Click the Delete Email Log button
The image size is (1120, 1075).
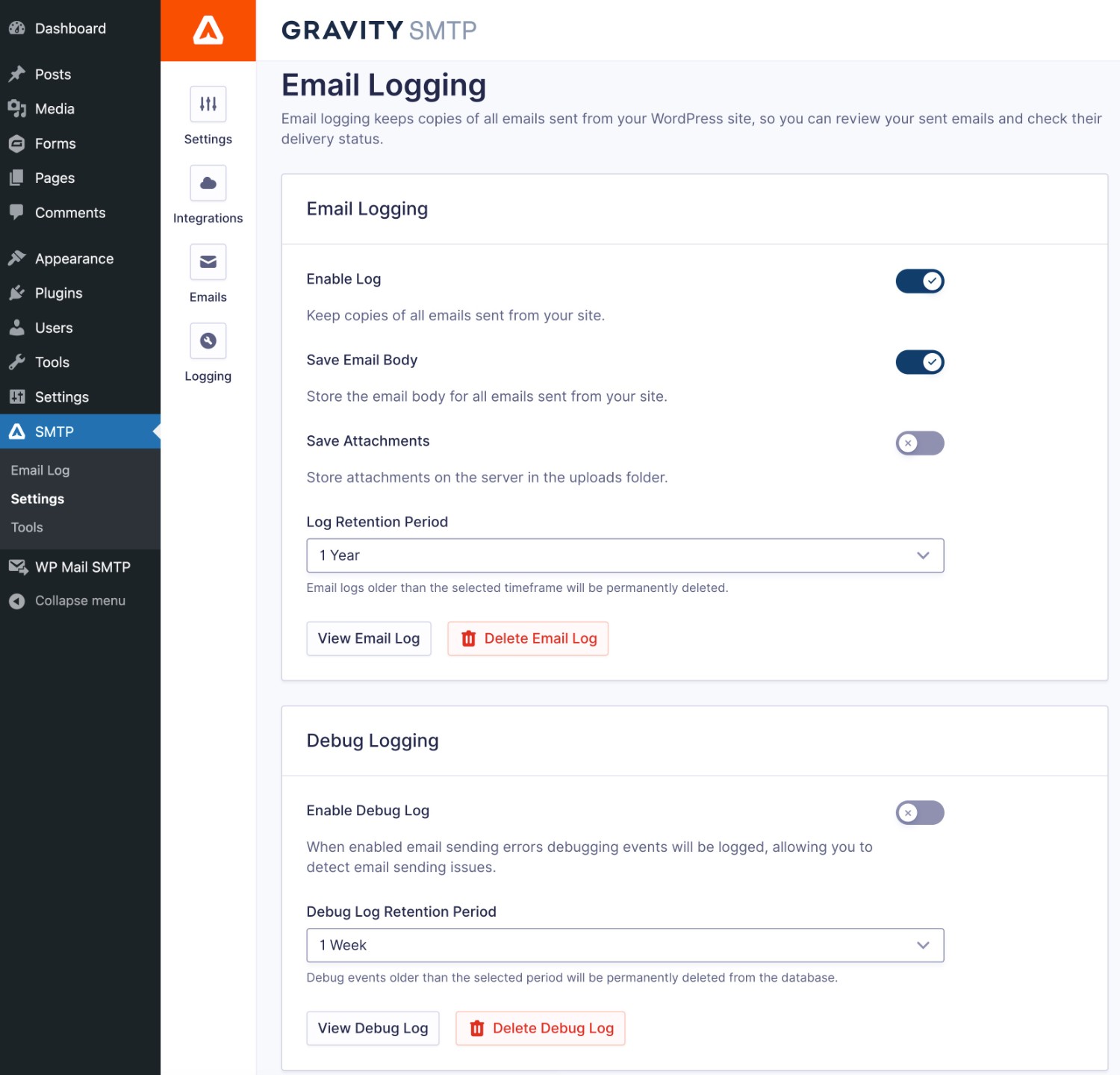(x=528, y=638)
